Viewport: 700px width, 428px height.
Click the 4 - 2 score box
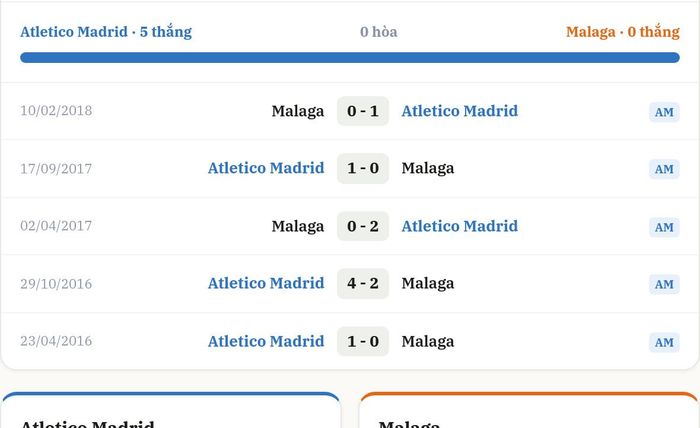[363, 283]
